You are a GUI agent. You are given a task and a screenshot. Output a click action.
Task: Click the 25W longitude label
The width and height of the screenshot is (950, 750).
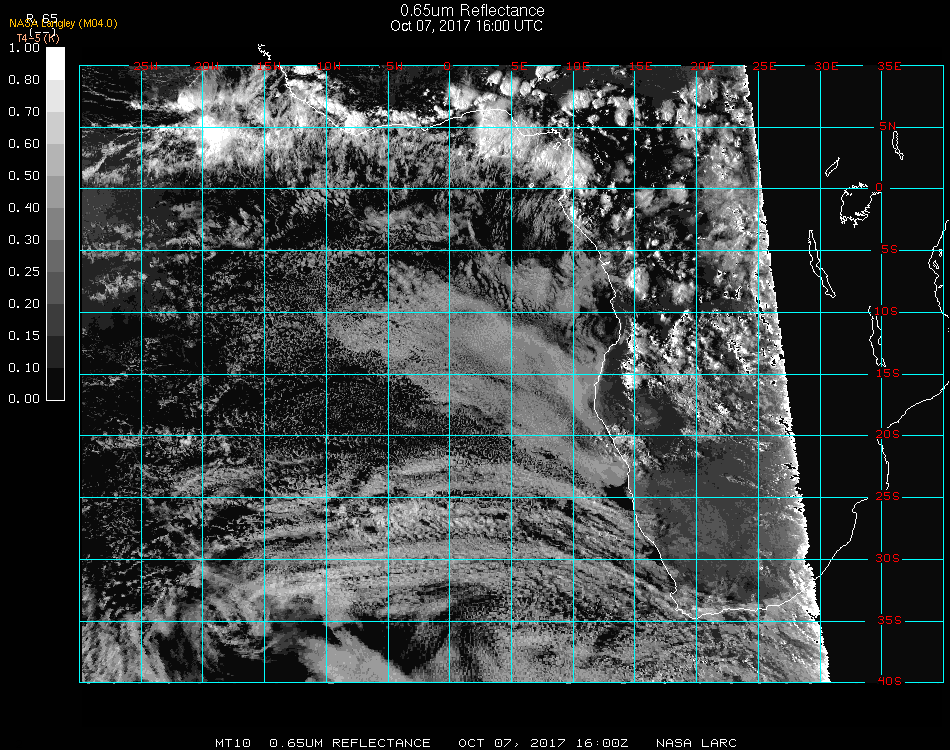[x=145, y=66]
